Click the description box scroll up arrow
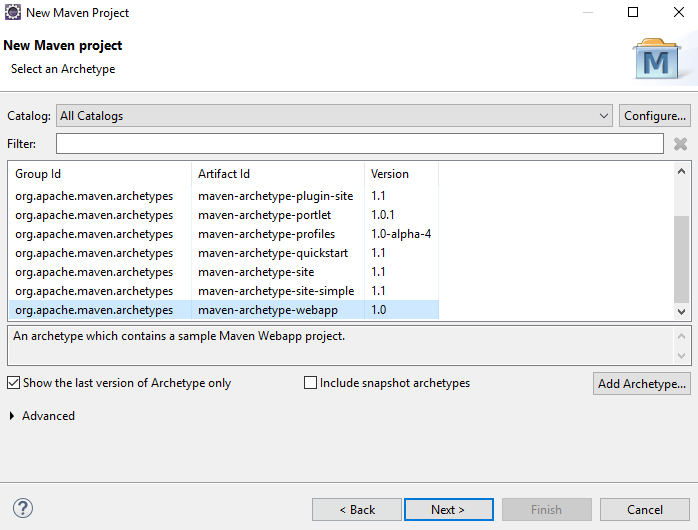The image size is (698, 530). pos(681,336)
